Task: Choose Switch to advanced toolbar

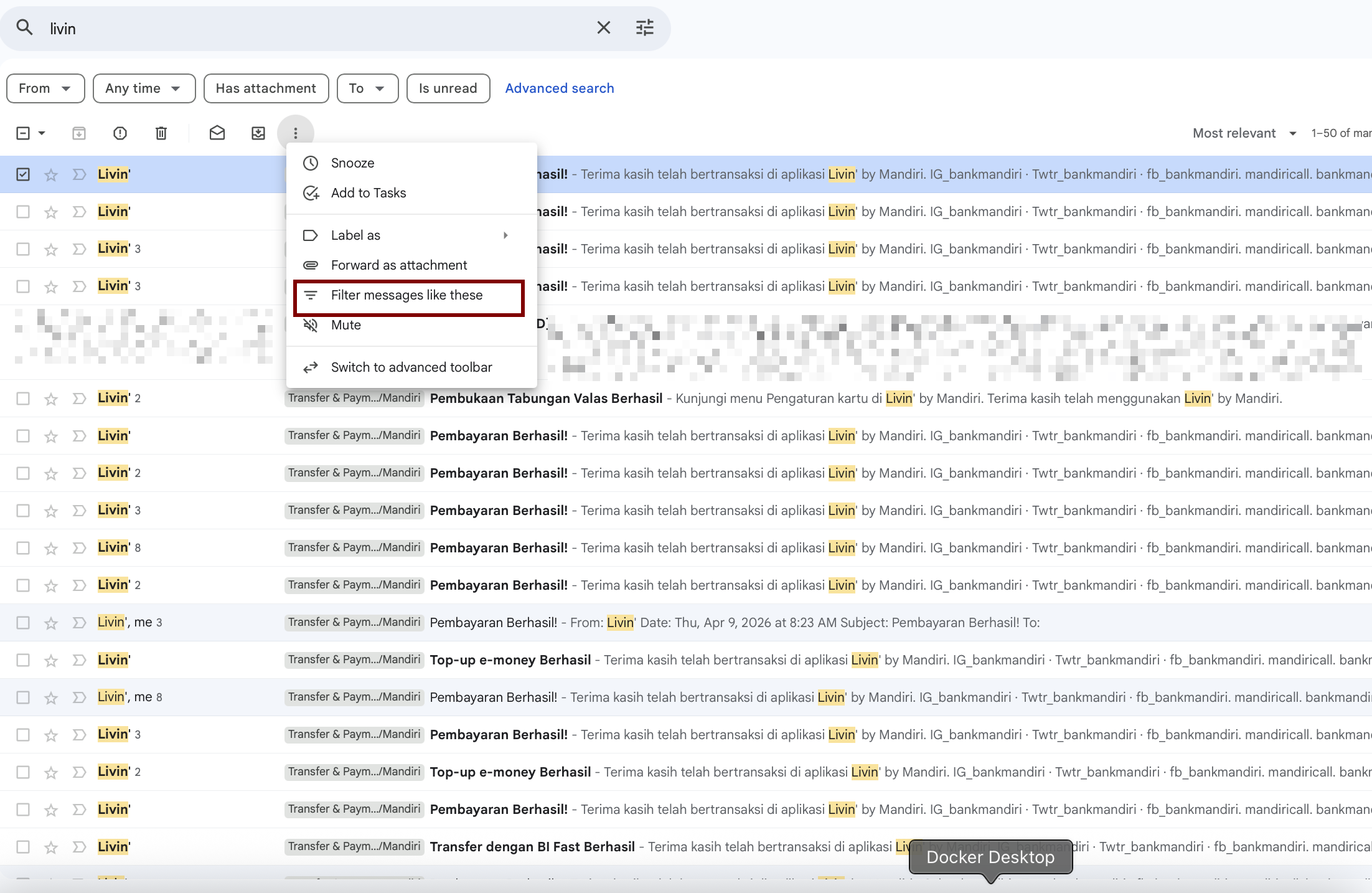Action: 411,367
